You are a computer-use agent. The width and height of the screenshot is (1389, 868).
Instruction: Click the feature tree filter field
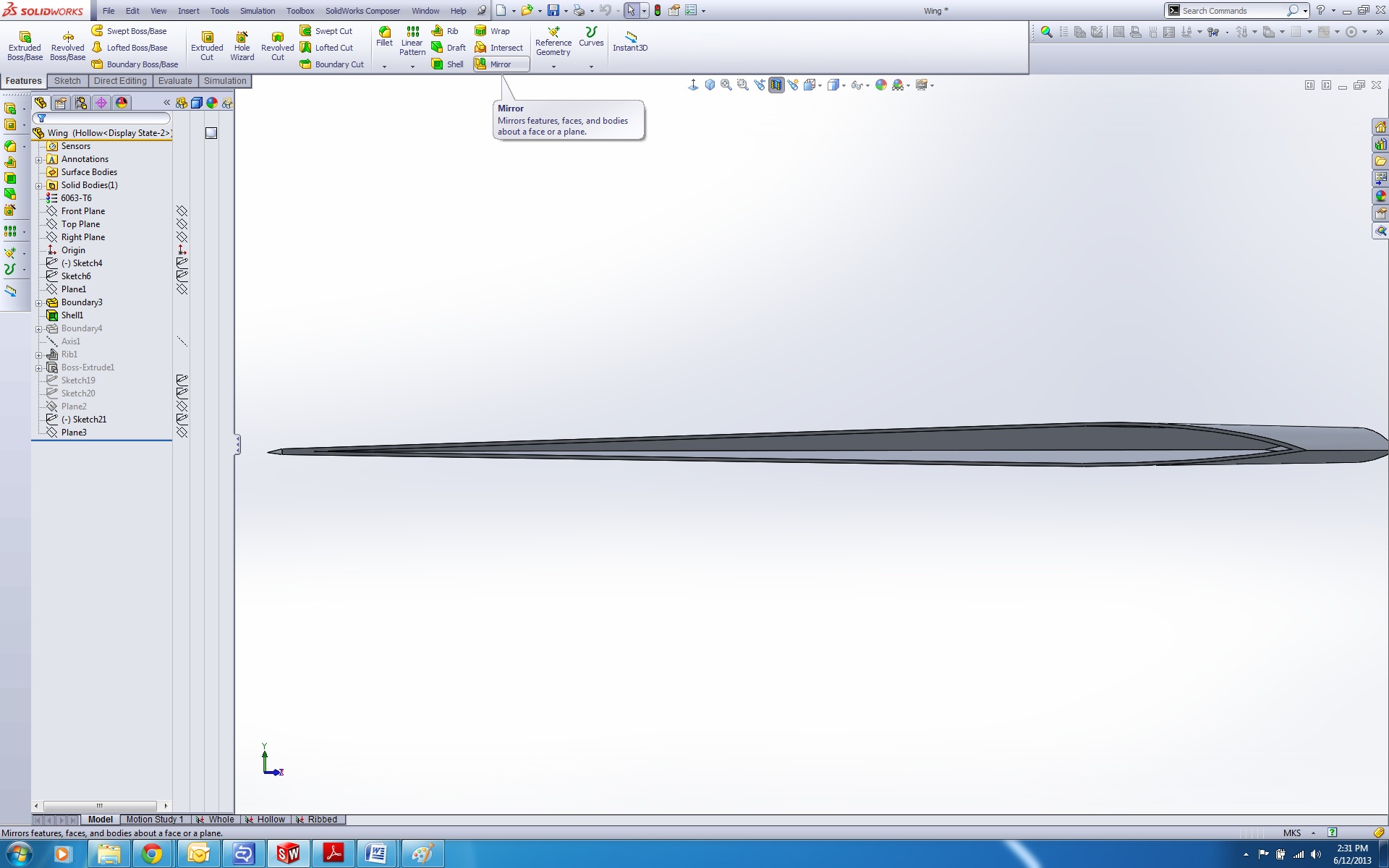(101, 118)
